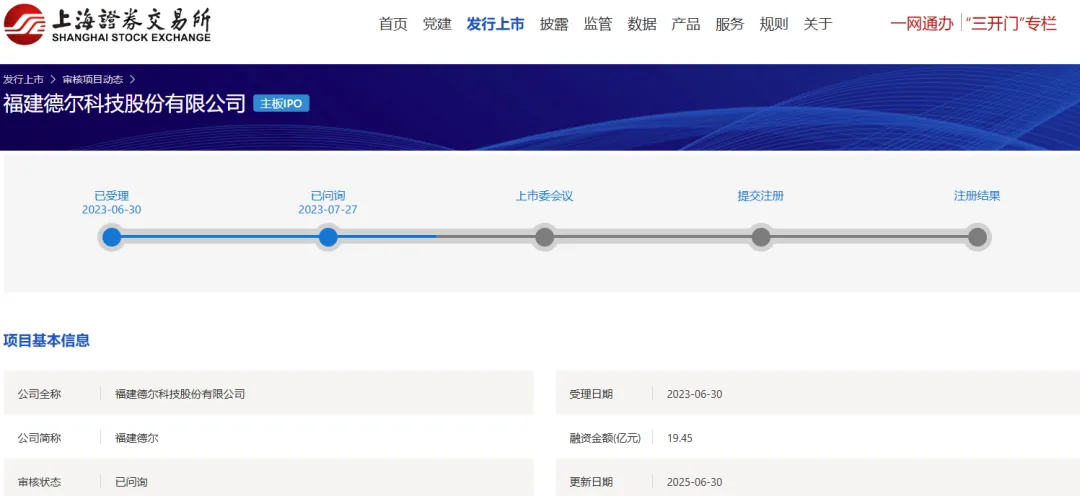Screen dimensions: 1080x496
Task: Open the 规则 menu item
Action: pos(773,24)
